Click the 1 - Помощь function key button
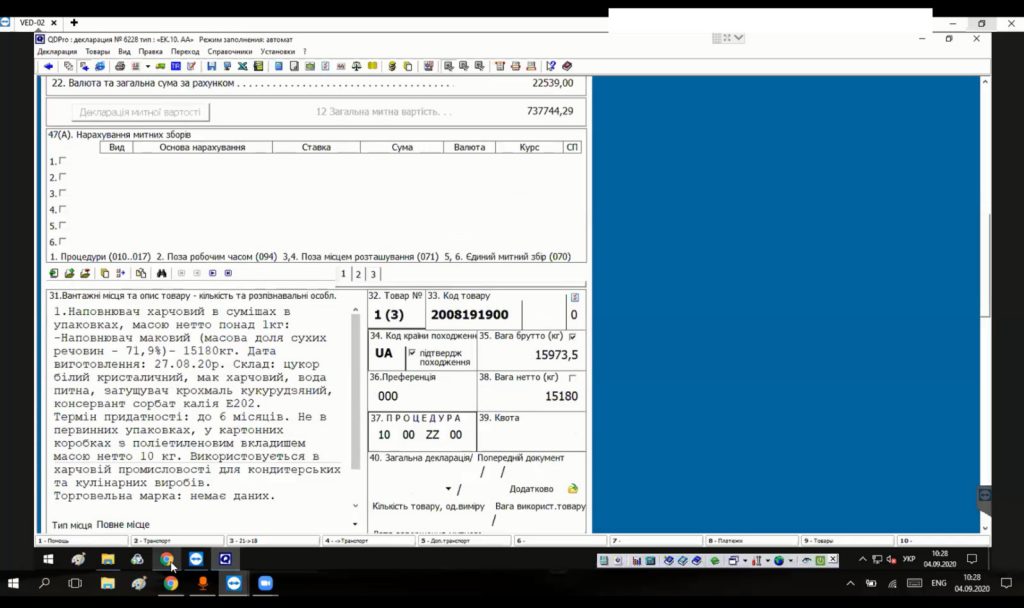 coord(81,541)
